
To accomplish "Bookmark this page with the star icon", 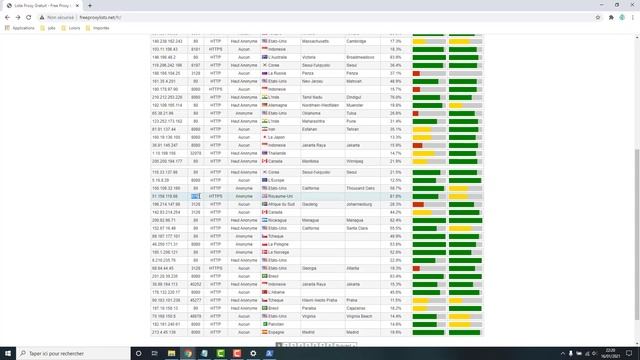I will [x=598, y=18].
